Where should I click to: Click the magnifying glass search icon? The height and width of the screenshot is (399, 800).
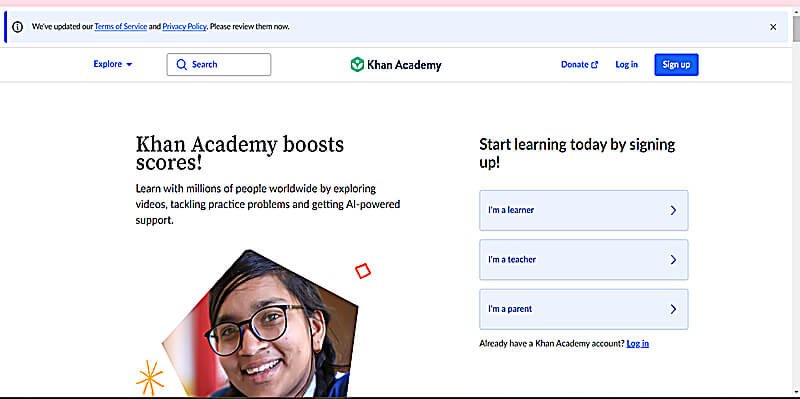[182, 64]
